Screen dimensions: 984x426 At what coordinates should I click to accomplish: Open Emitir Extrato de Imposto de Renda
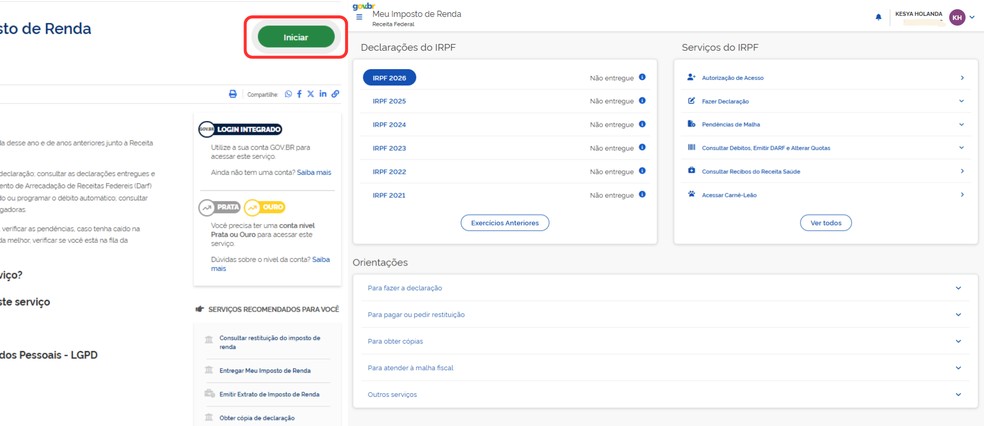(269, 395)
